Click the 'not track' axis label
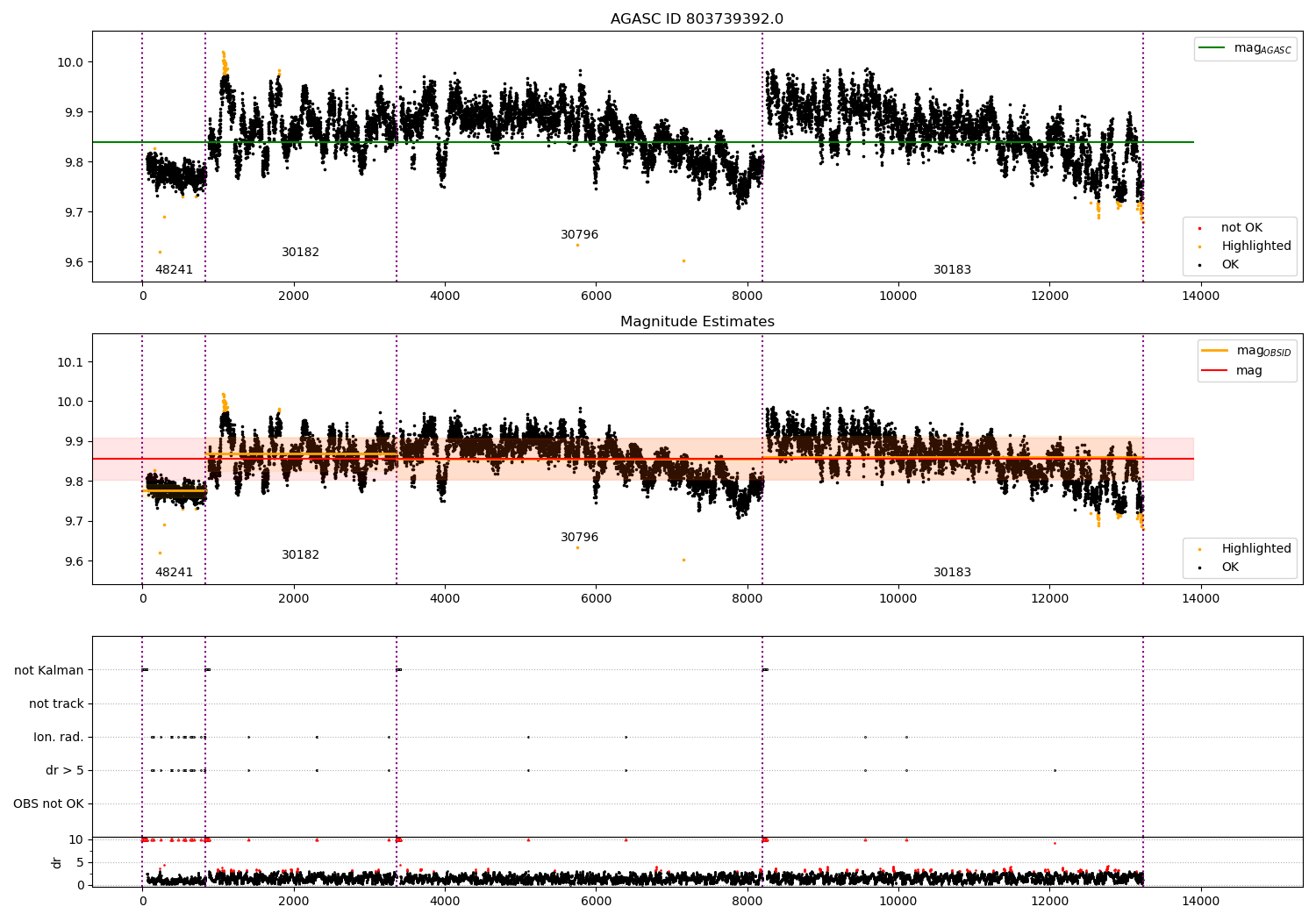 coord(56,704)
